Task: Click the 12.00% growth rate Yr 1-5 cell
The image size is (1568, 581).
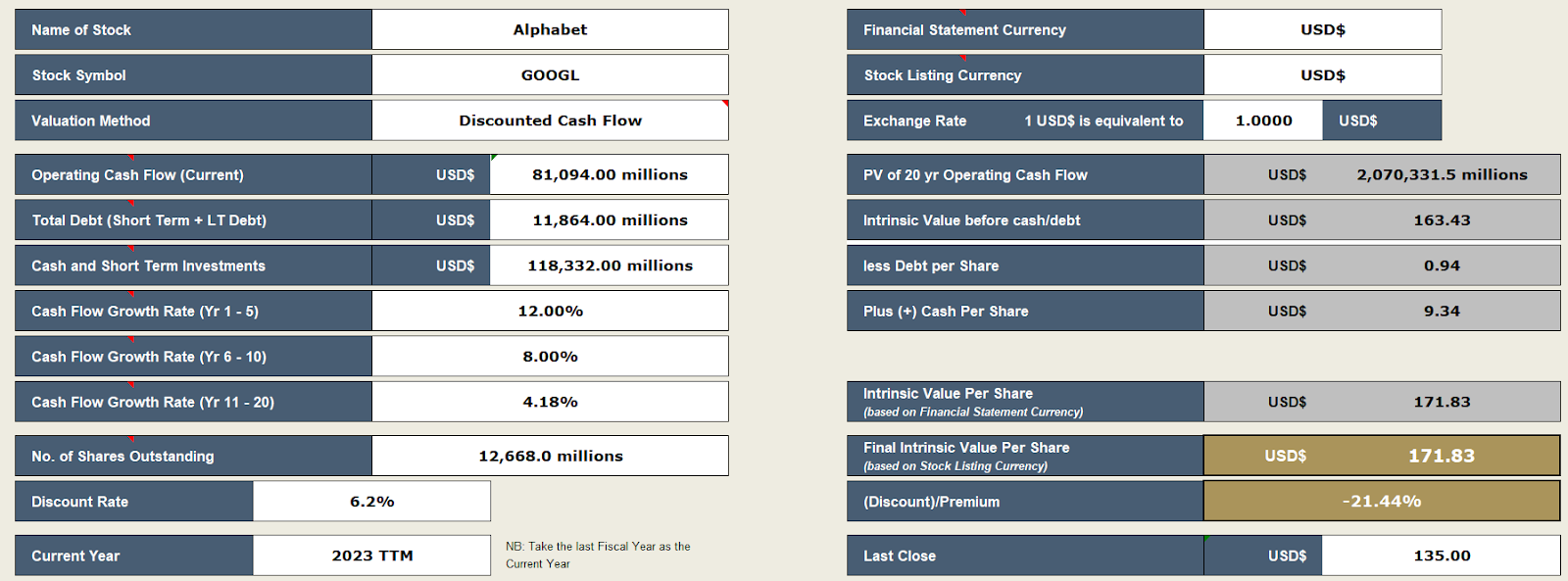Action: (x=550, y=311)
